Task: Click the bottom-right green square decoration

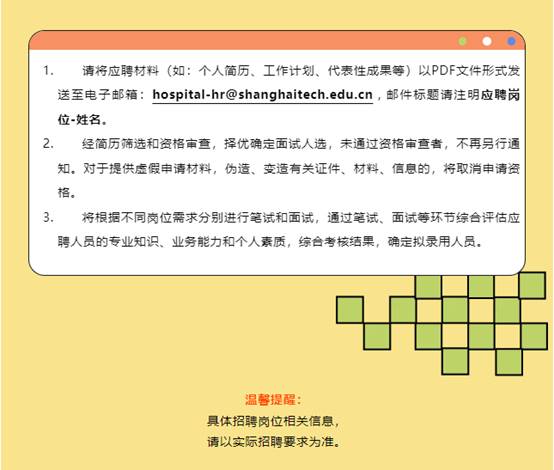Action: click(x=509, y=362)
